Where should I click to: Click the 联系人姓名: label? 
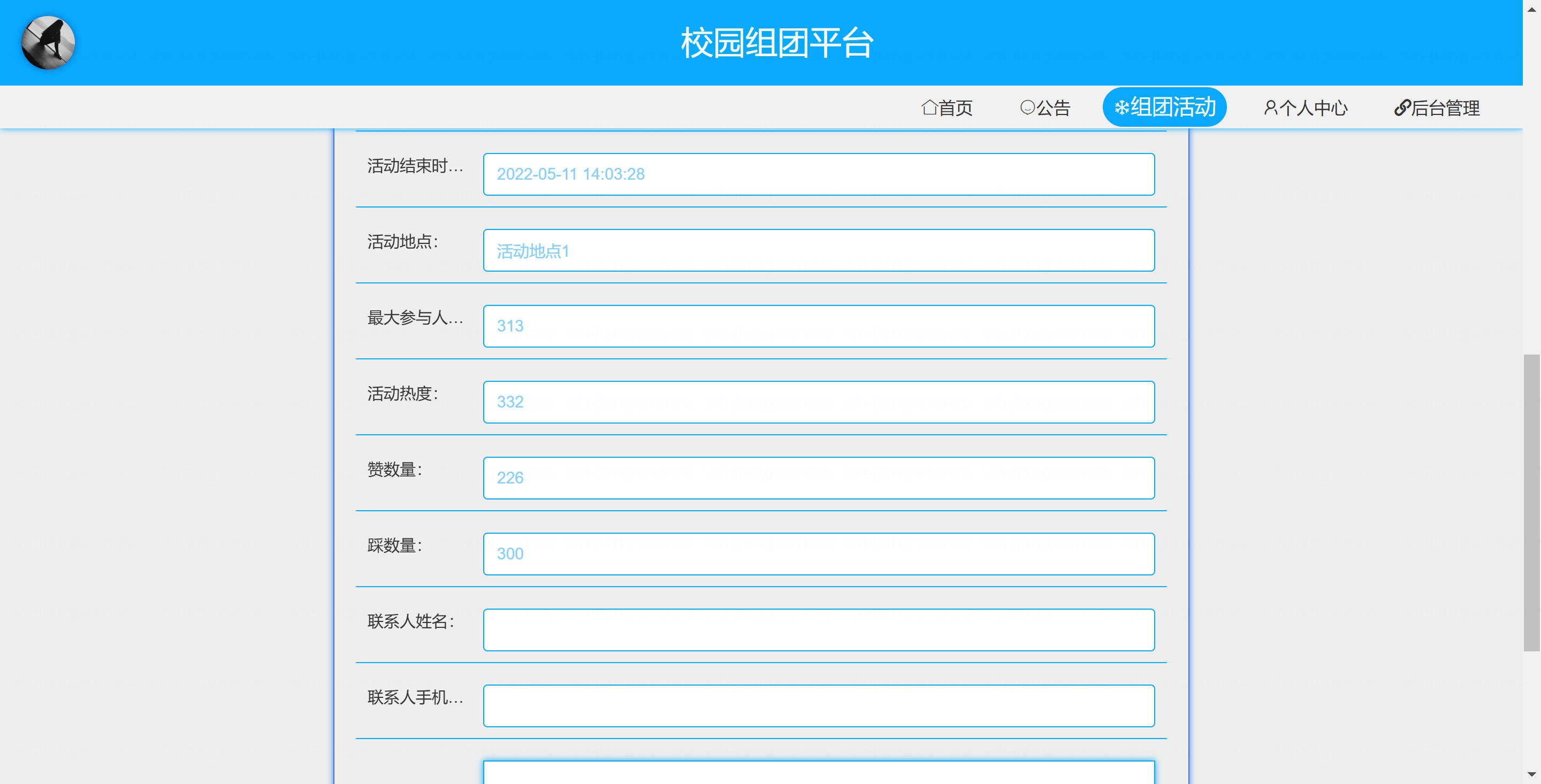point(411,621)
